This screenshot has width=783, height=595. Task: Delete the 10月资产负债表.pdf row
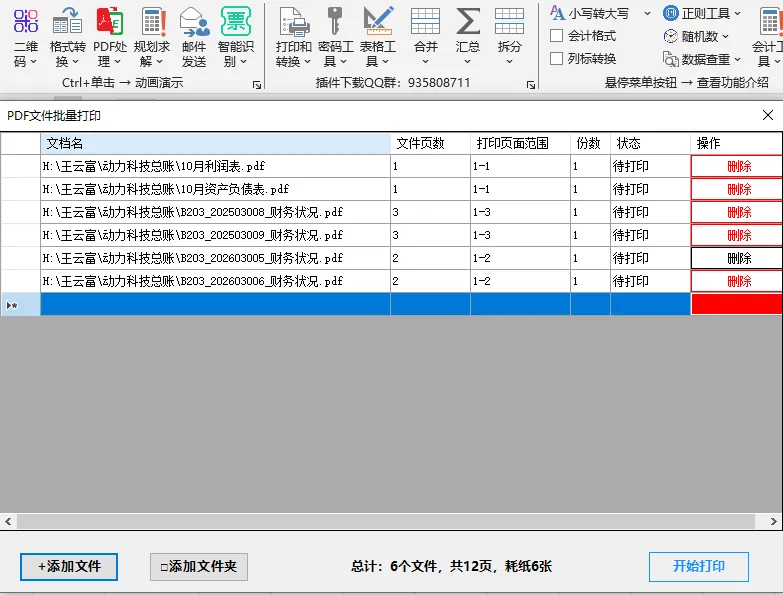click(738, 189)
